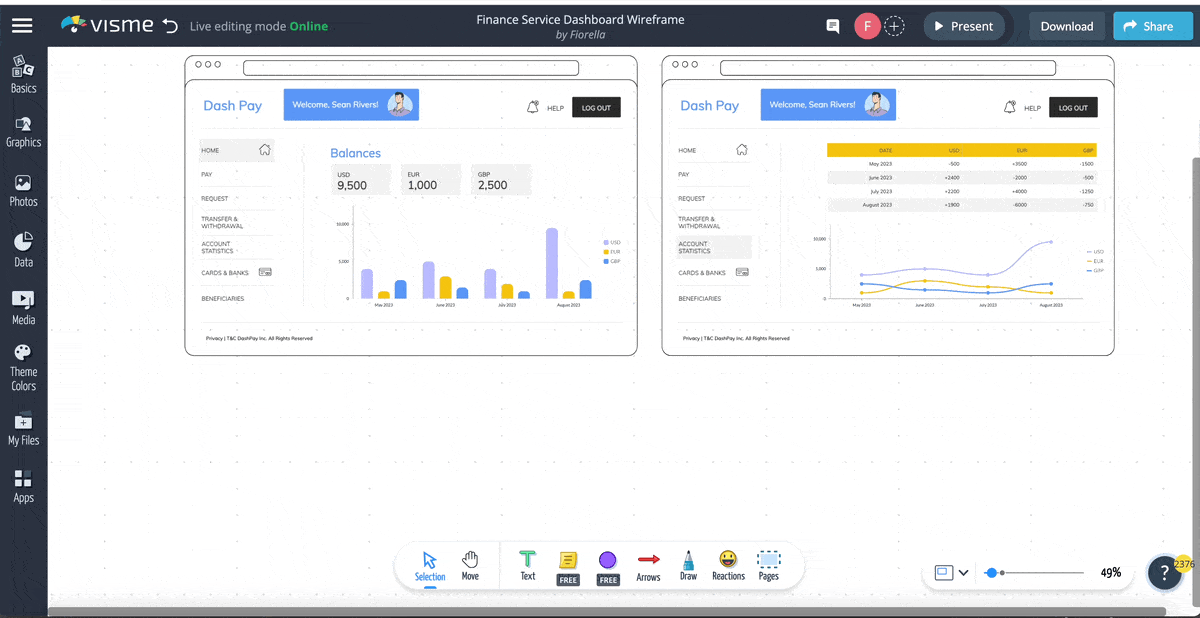Click the undo arrow icon
This screenshot has width=1200, height=618.
pos(170,26)
